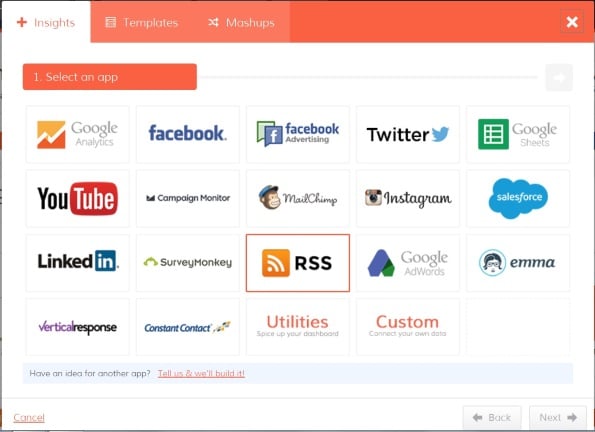Select the Instagram app tile
This screenshot has width=595, height=432.
[408, 199]
